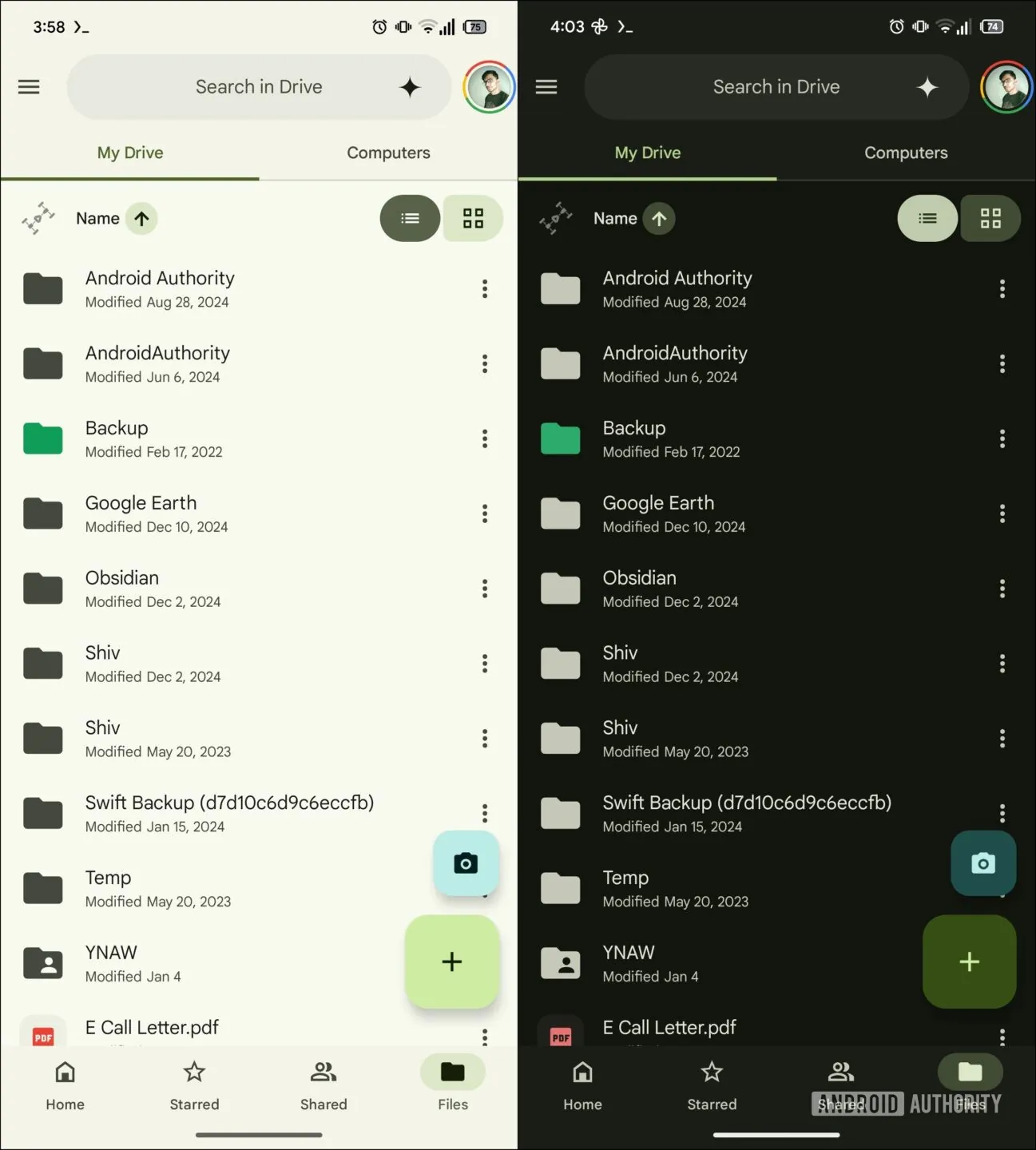This screenshot has width=1036, height=1150.
Task: Open the Temp folder on the dark screen
Action: point(776,888)
